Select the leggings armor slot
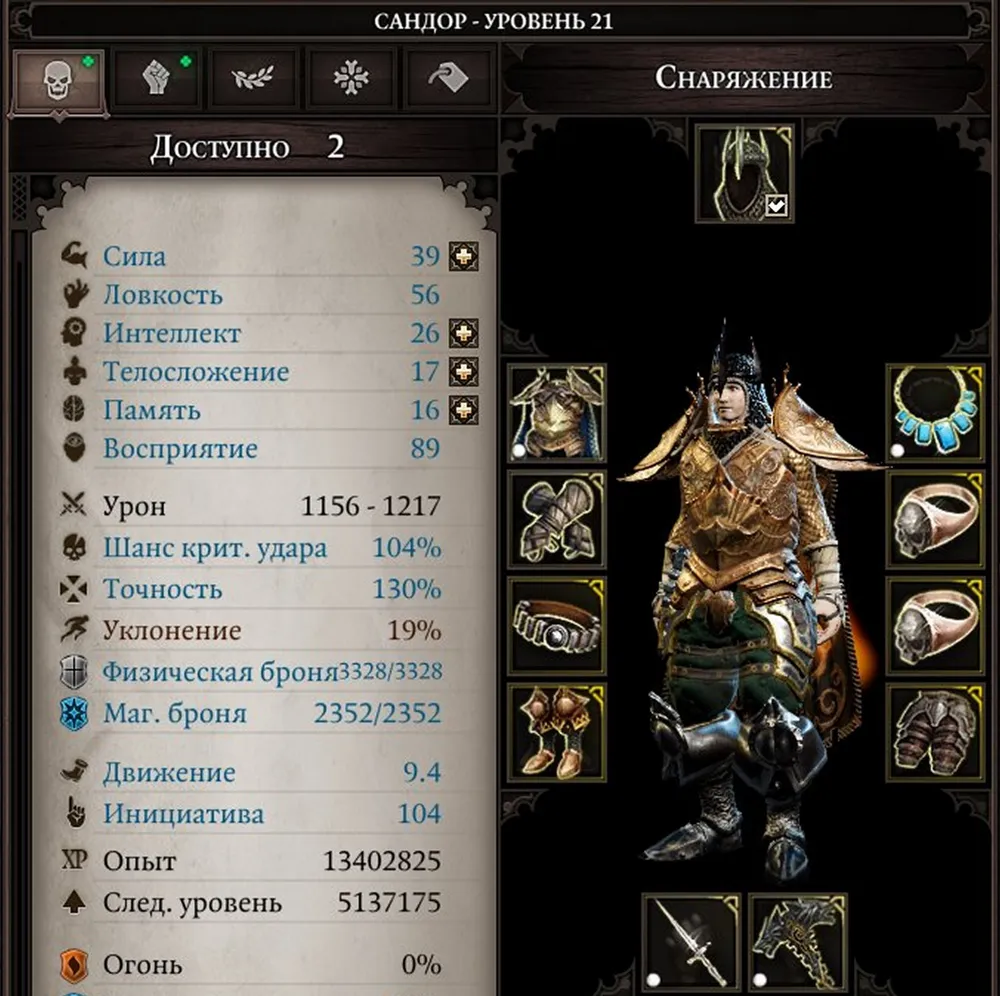 [x=935, y=732]
